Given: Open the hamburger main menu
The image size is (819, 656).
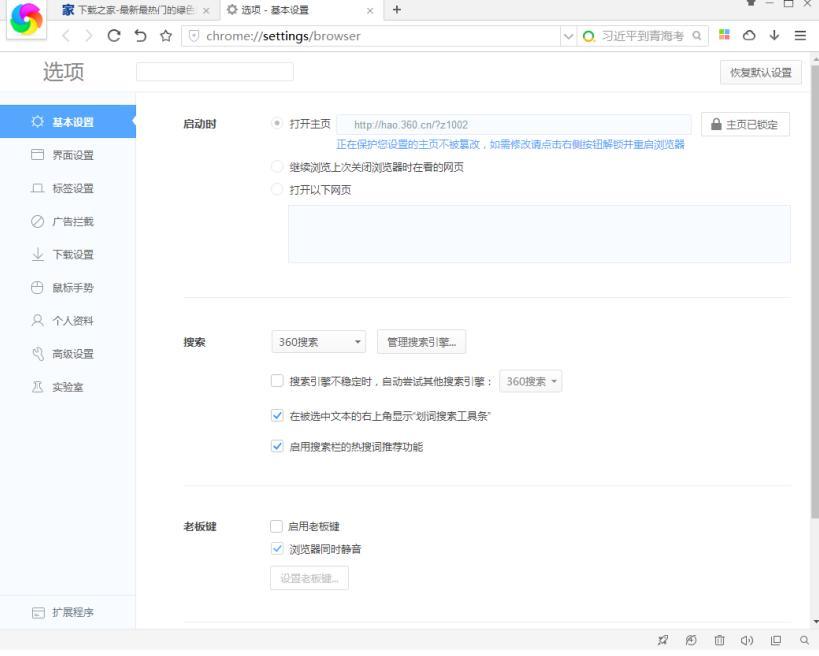Looking at the screenshot, I should point(800,35).
